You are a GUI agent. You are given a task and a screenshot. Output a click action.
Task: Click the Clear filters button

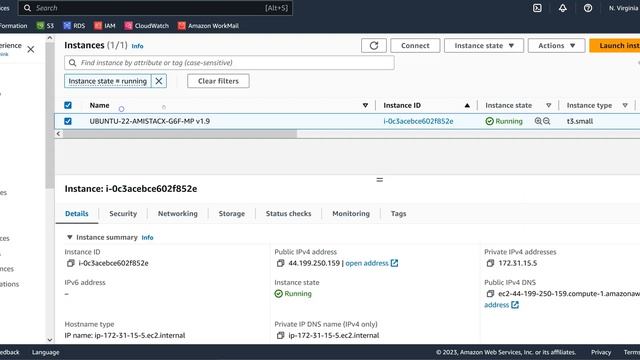[x=218, y=81]
